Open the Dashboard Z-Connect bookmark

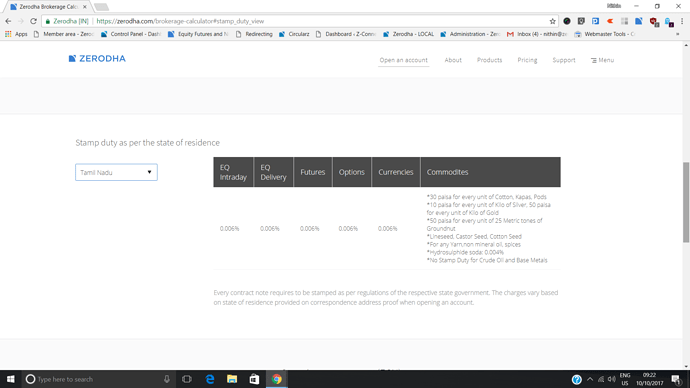tap(346, 34)
